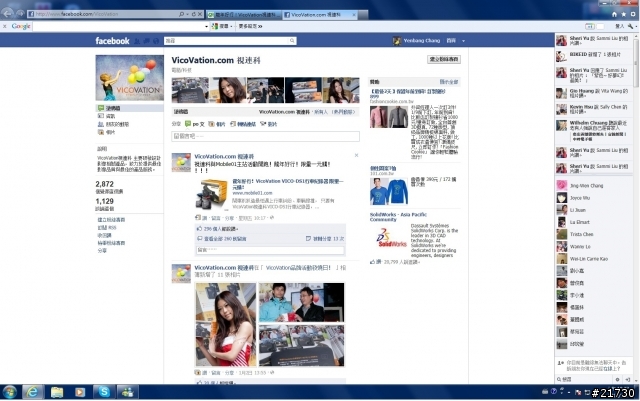Click the magnifier search icon in address bar
Image resolution: width=640 pixels, height=401 pixels.
tap(181, 14)
